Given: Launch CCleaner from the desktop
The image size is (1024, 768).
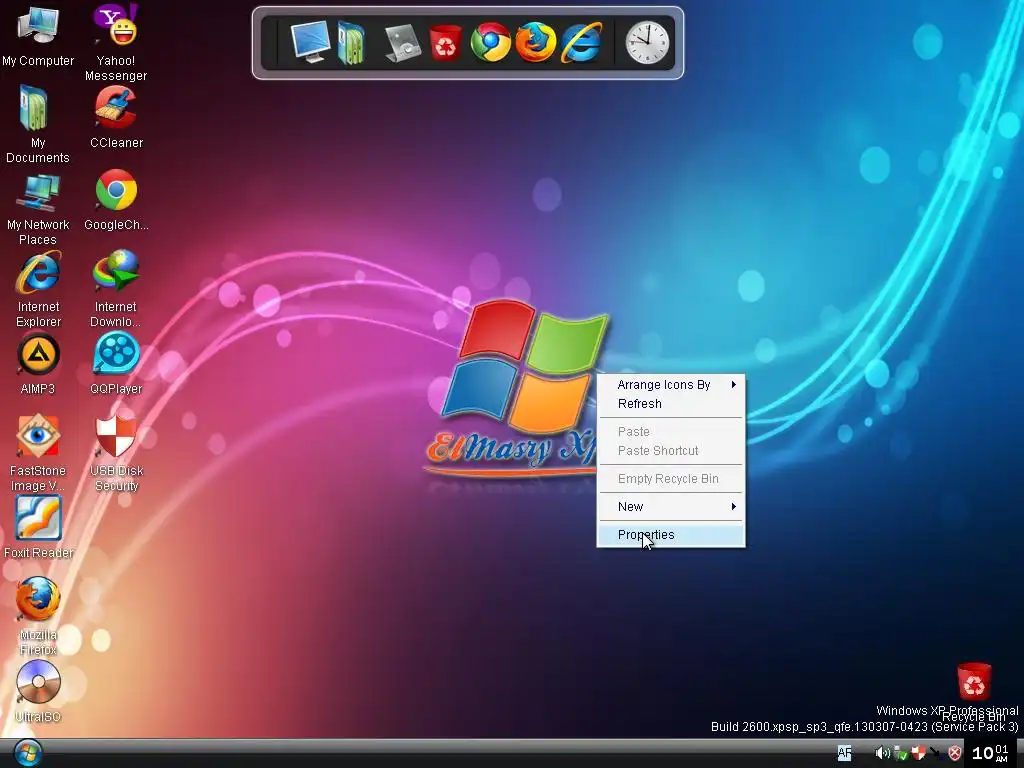Looking at the screenshot, I should (116, 118).
